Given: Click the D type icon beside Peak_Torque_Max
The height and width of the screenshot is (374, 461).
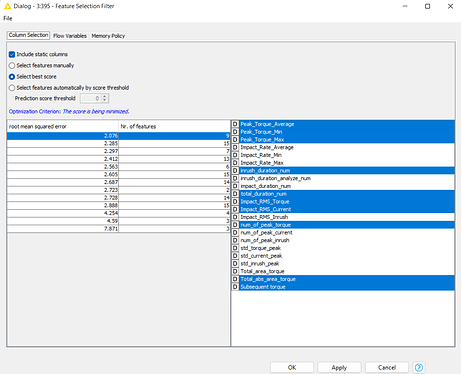Looking at the screenshot, I should [235, 139].
